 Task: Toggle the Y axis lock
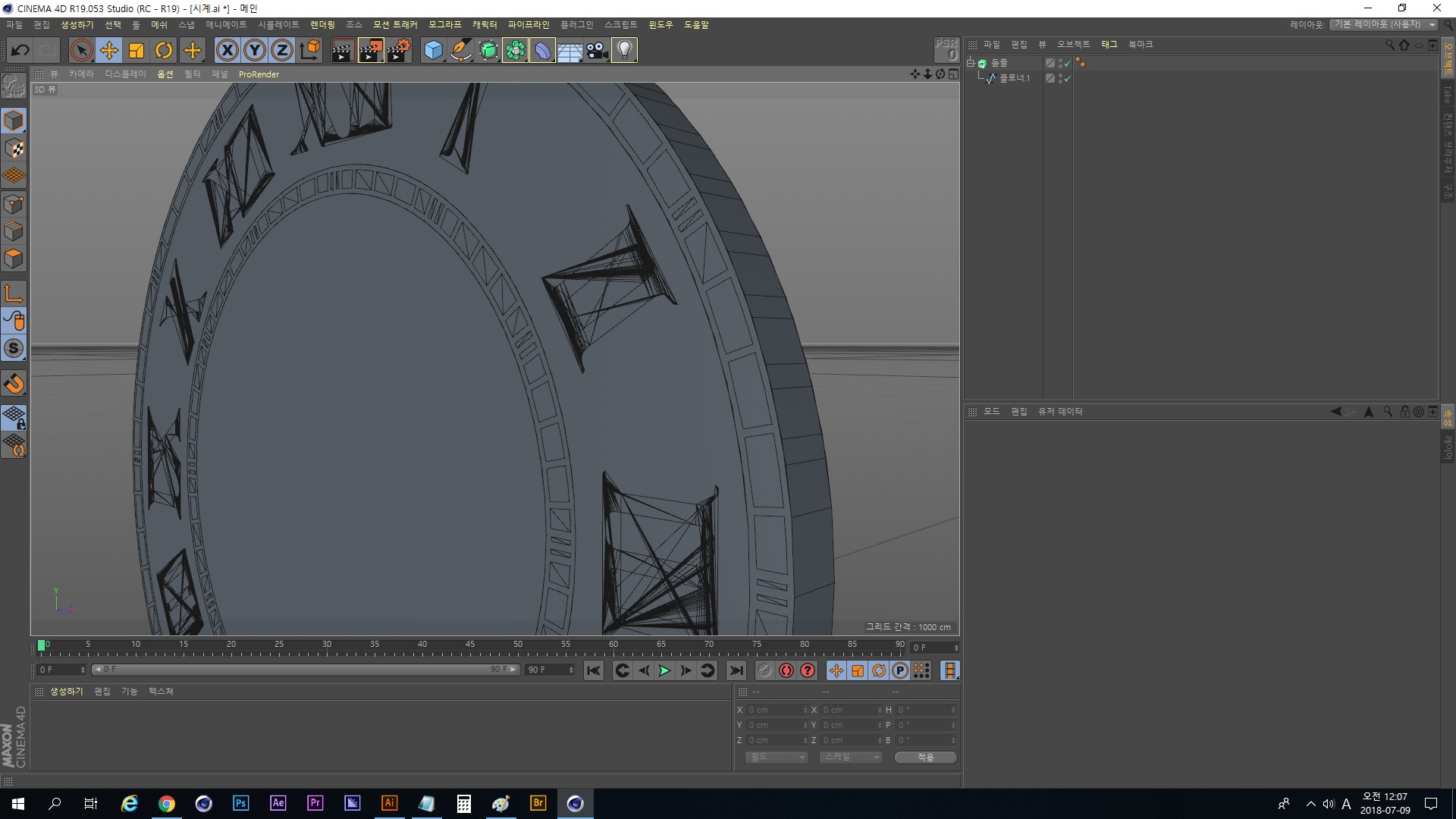(x=255, y=51)
